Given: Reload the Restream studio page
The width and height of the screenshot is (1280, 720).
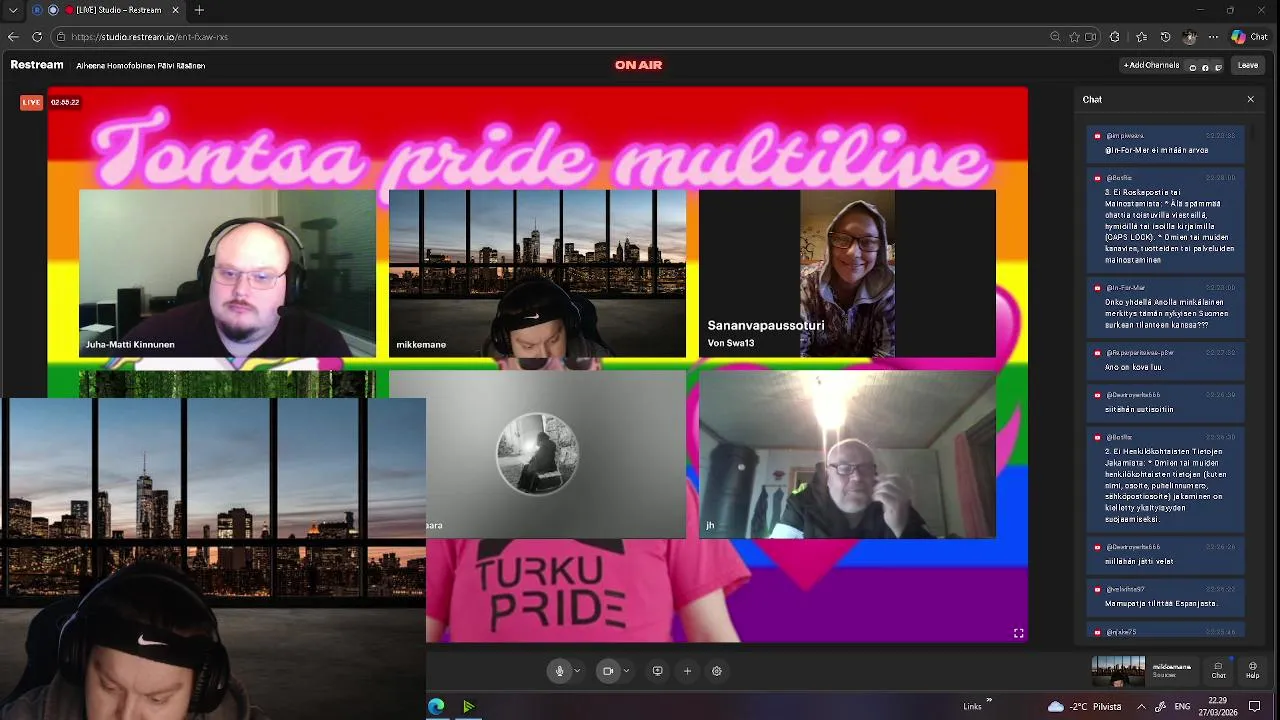Looking at the screenshot, I should [x=37, y=37].
